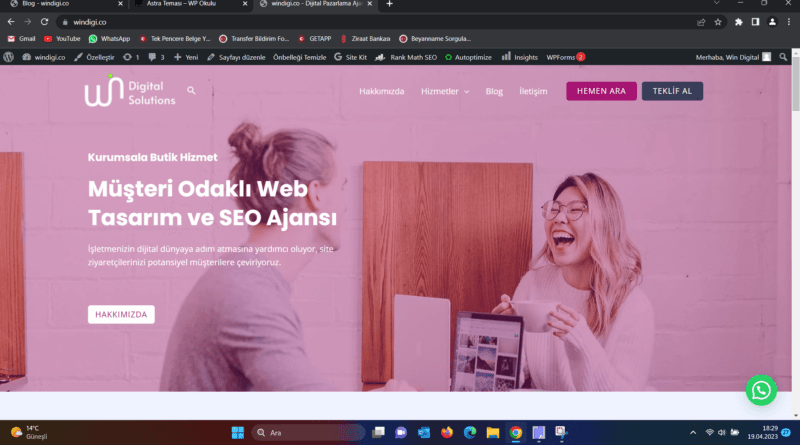This screenshot has width=800, height=445.
Task: Open the updates item showing 1
Action: pyautogui.click(x=131, y=57)
